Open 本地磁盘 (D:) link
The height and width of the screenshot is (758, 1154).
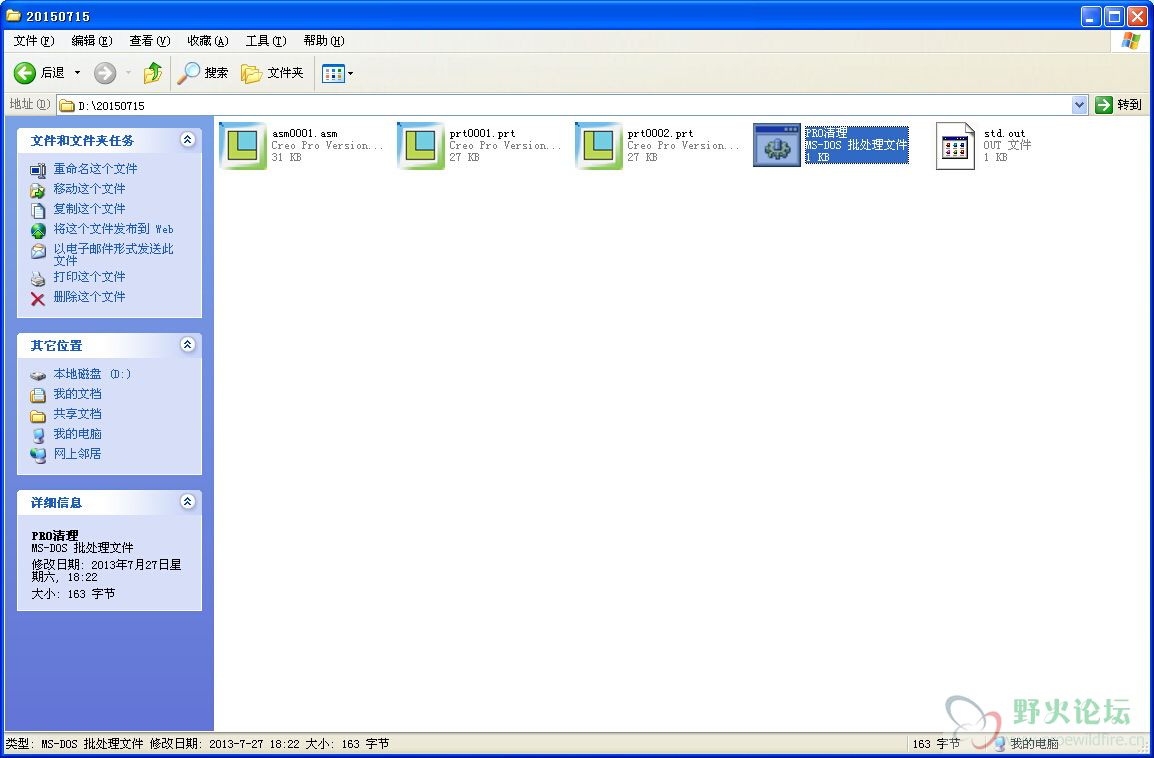click(92, 374)
